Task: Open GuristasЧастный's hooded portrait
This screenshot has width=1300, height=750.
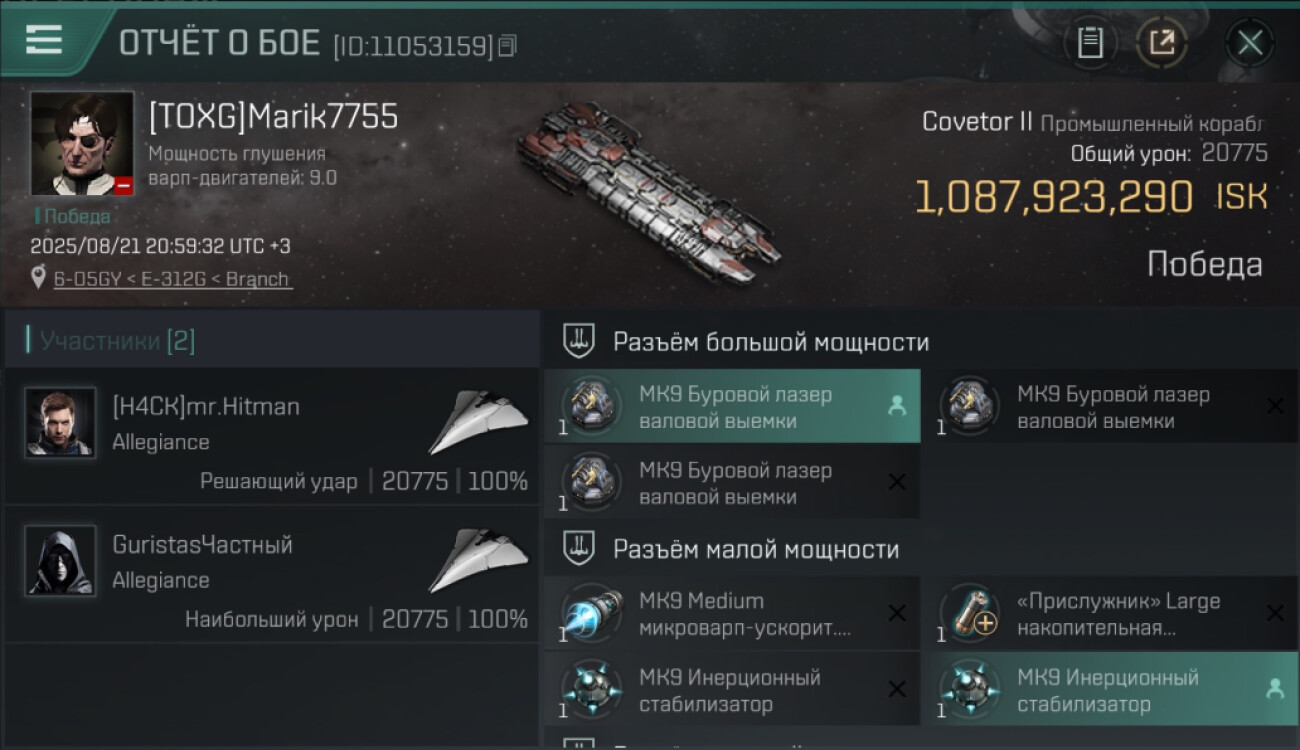Action: (60, 560)
